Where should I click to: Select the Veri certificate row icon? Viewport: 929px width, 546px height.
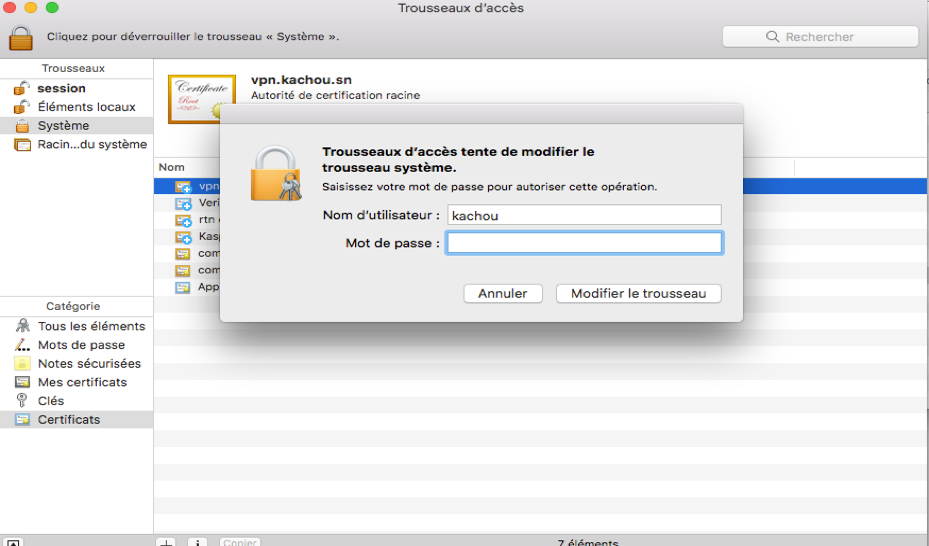click(183, 203)
